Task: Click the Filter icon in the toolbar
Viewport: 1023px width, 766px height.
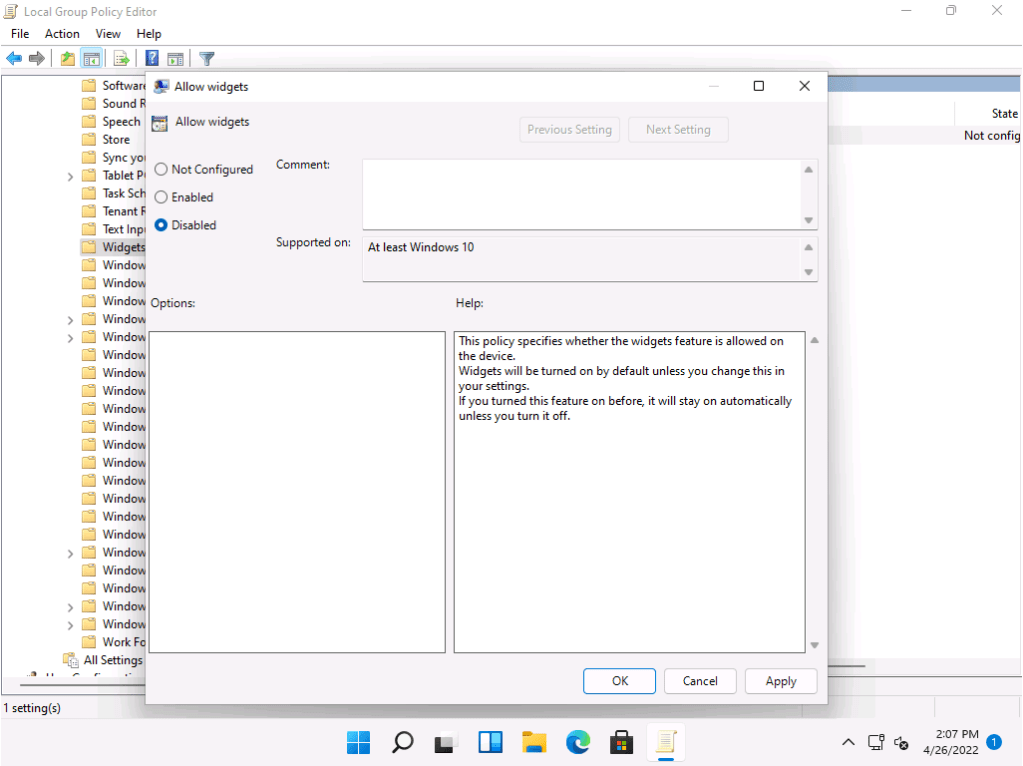Action: [206, 58]
